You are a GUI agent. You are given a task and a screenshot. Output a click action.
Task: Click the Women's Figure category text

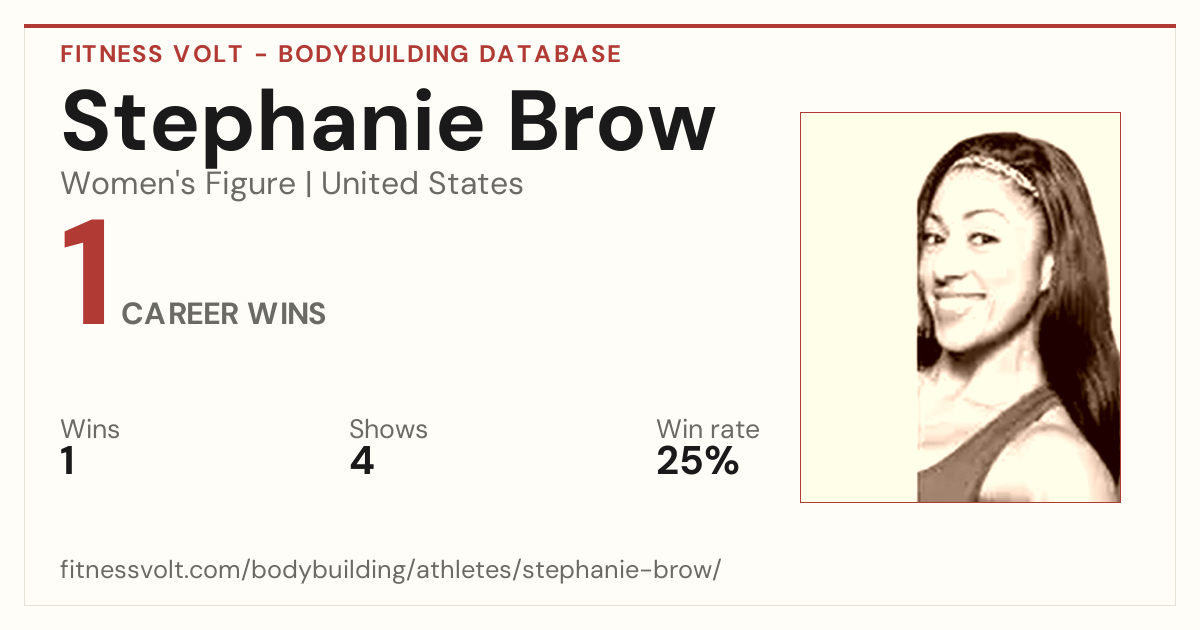click(178, 184)
